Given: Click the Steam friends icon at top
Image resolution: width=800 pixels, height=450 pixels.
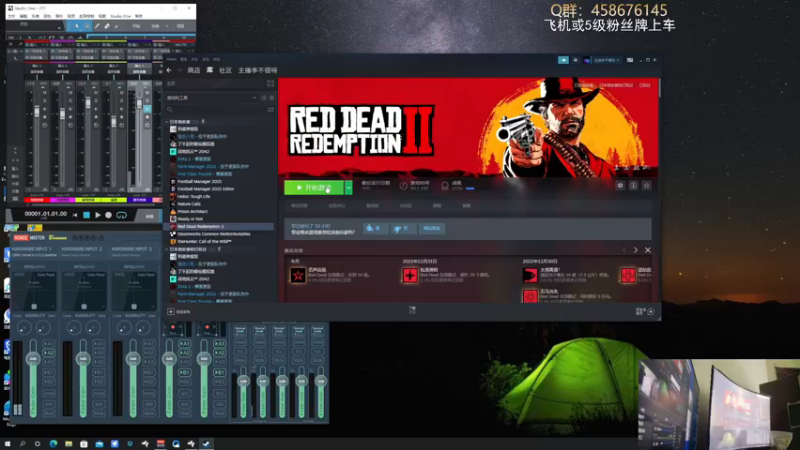Looking at the screenshot, I should click(576, 60).
